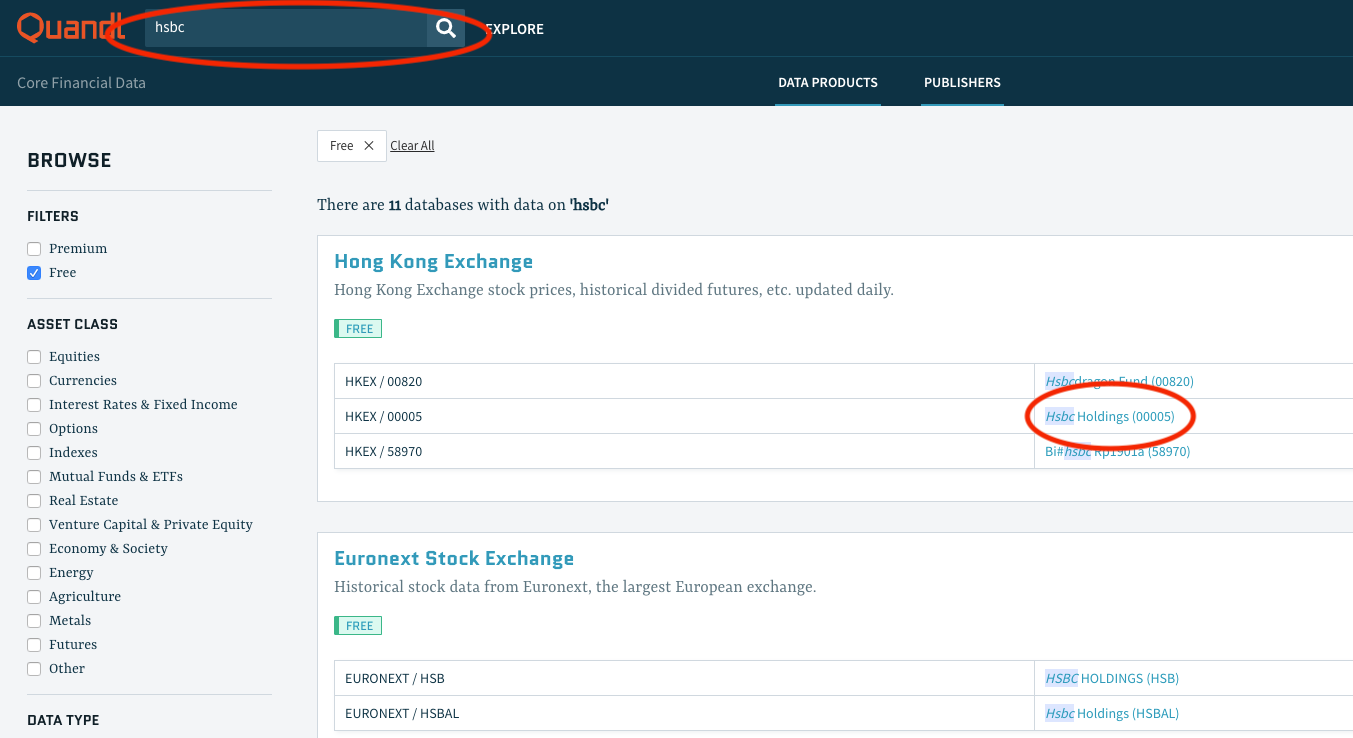Enable the Mutual Funds & ETFs filter
The width and height of the screenshot is (1353, 738).
point(33,476)
